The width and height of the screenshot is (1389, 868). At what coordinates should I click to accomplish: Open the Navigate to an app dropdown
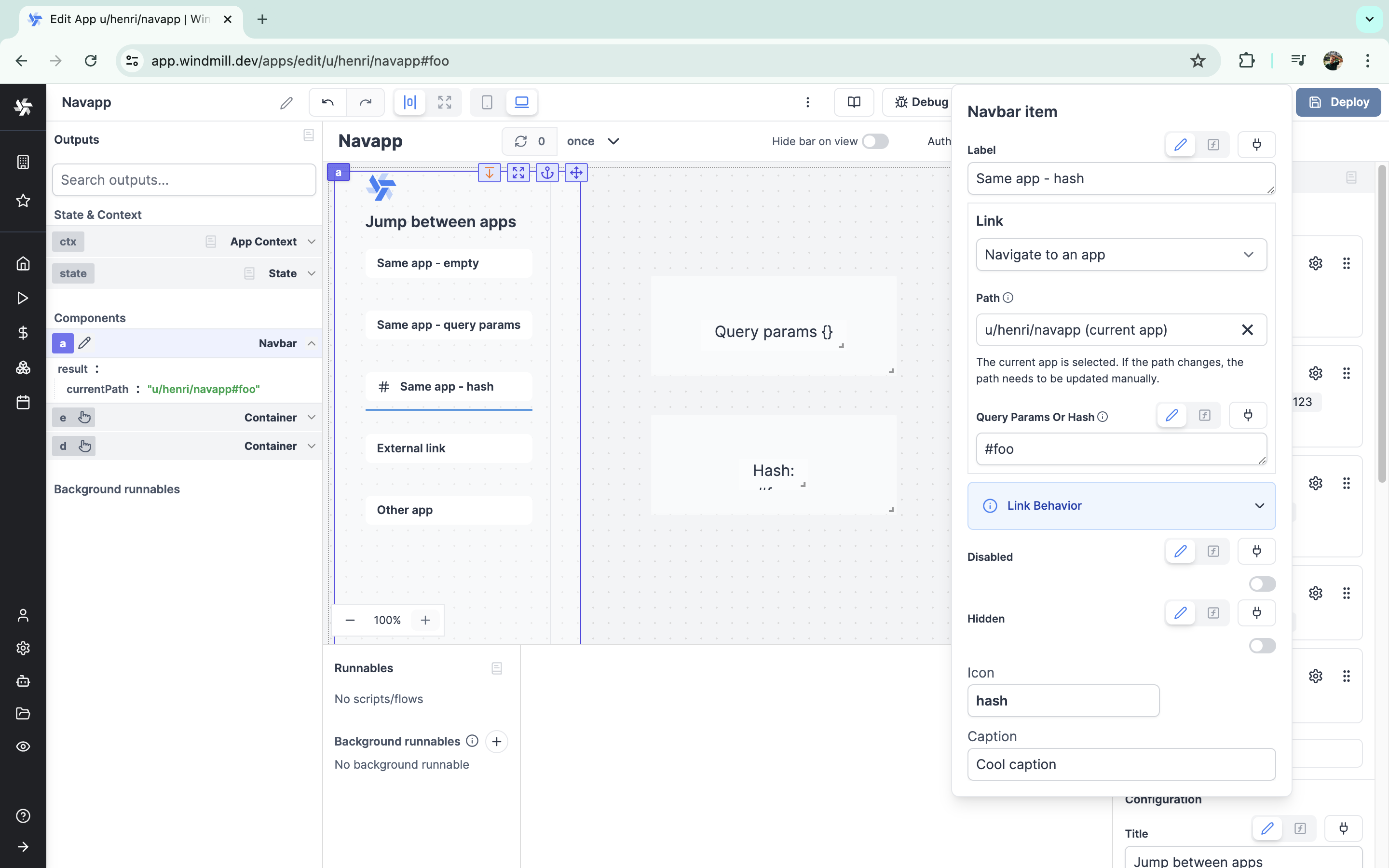(x=1121, y=254)
